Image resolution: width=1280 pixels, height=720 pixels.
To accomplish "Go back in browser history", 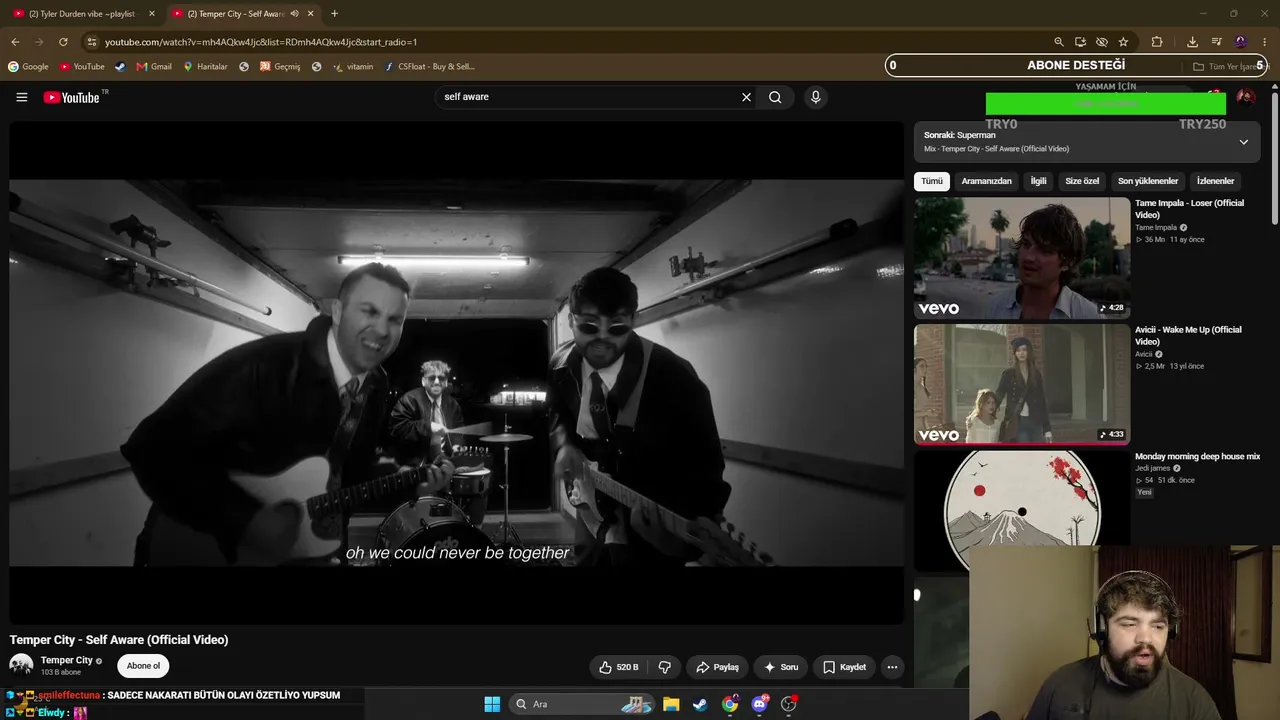I will [x=15, y=42].
